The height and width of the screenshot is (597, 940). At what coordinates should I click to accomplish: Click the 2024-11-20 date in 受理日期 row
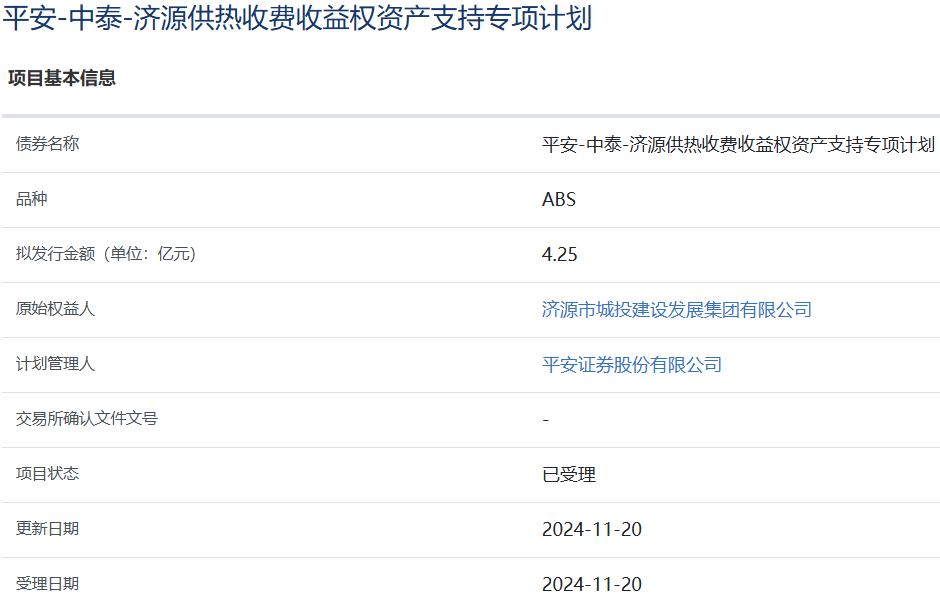coord(591,585)
